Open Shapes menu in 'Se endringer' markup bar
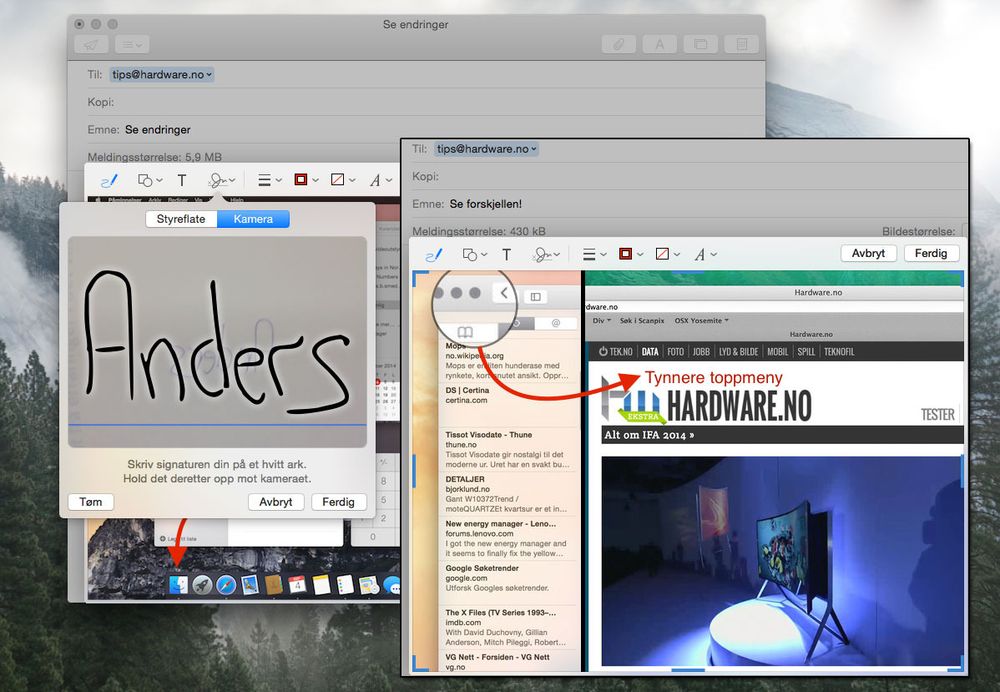 [x=150, y=180]
